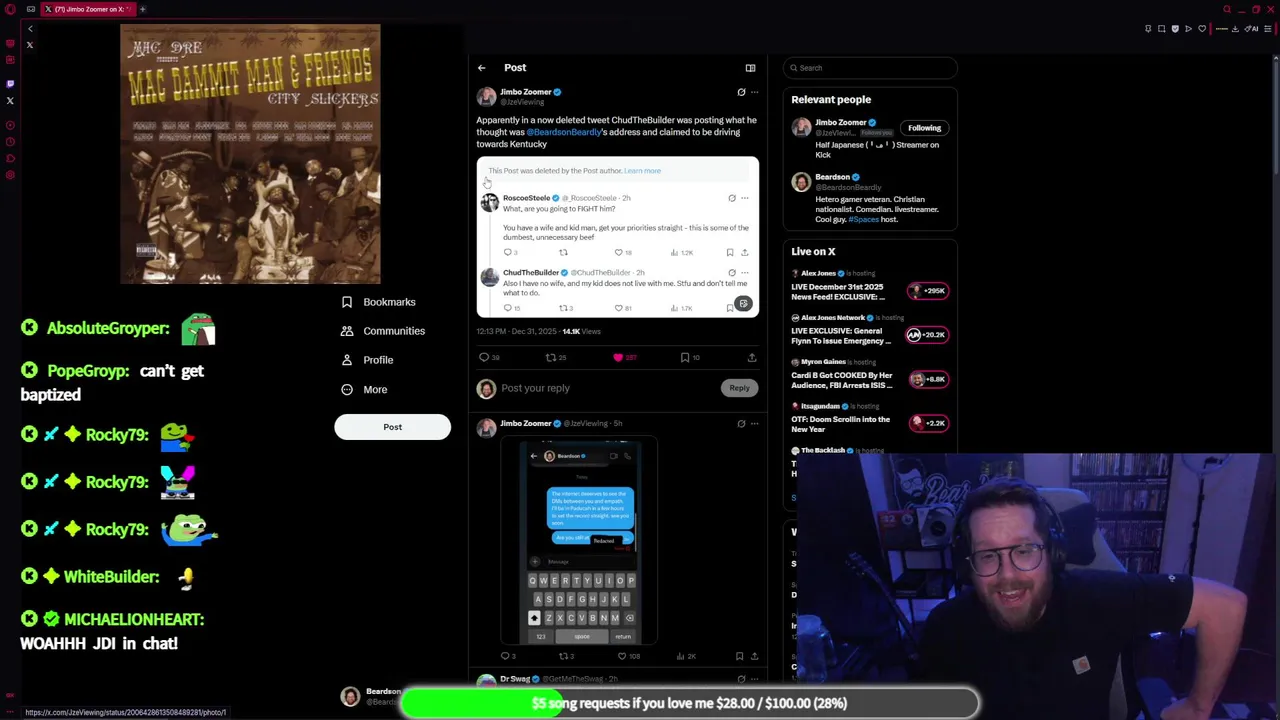Click the white Post button
The width and height of the screenshot is (1280, 720).
392,427
